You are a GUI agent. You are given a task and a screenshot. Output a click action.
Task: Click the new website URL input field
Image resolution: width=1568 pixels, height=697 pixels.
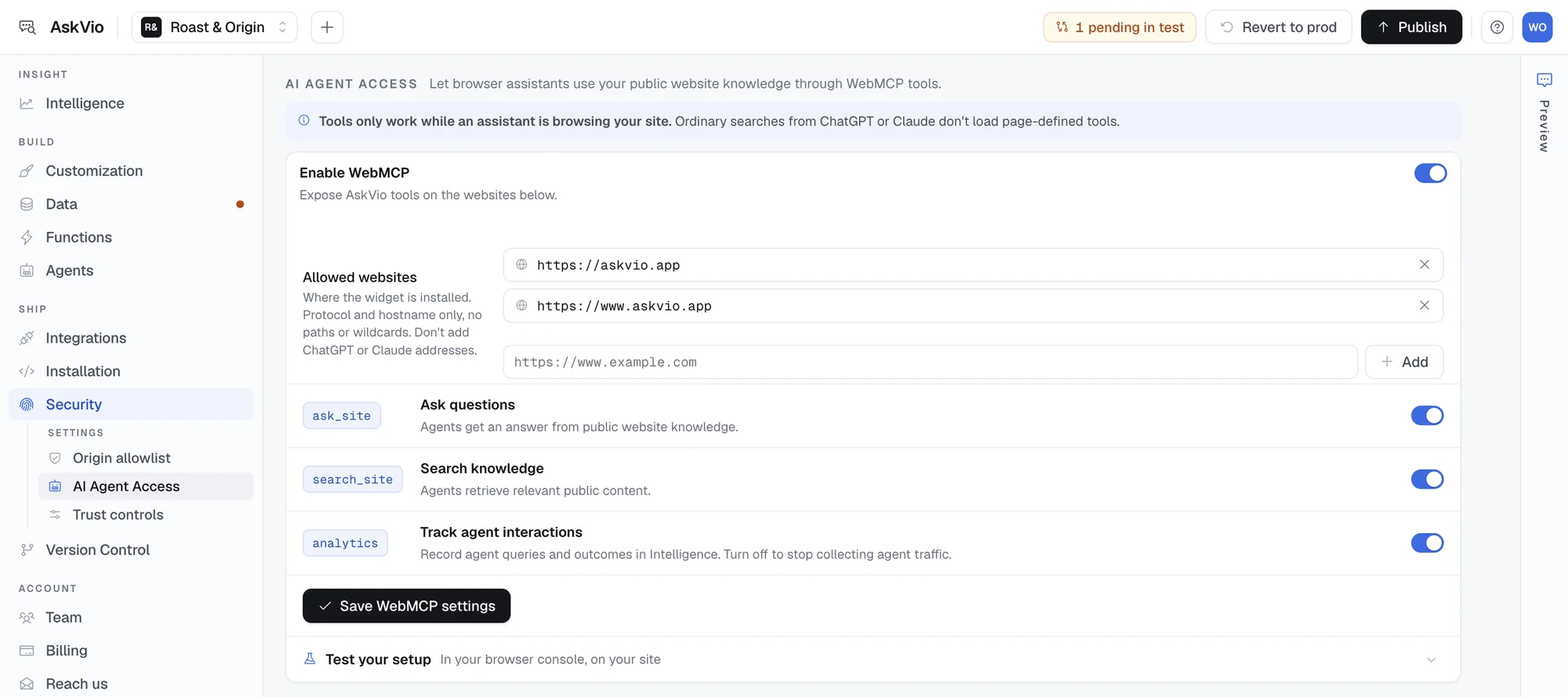[x=930, y=362]
